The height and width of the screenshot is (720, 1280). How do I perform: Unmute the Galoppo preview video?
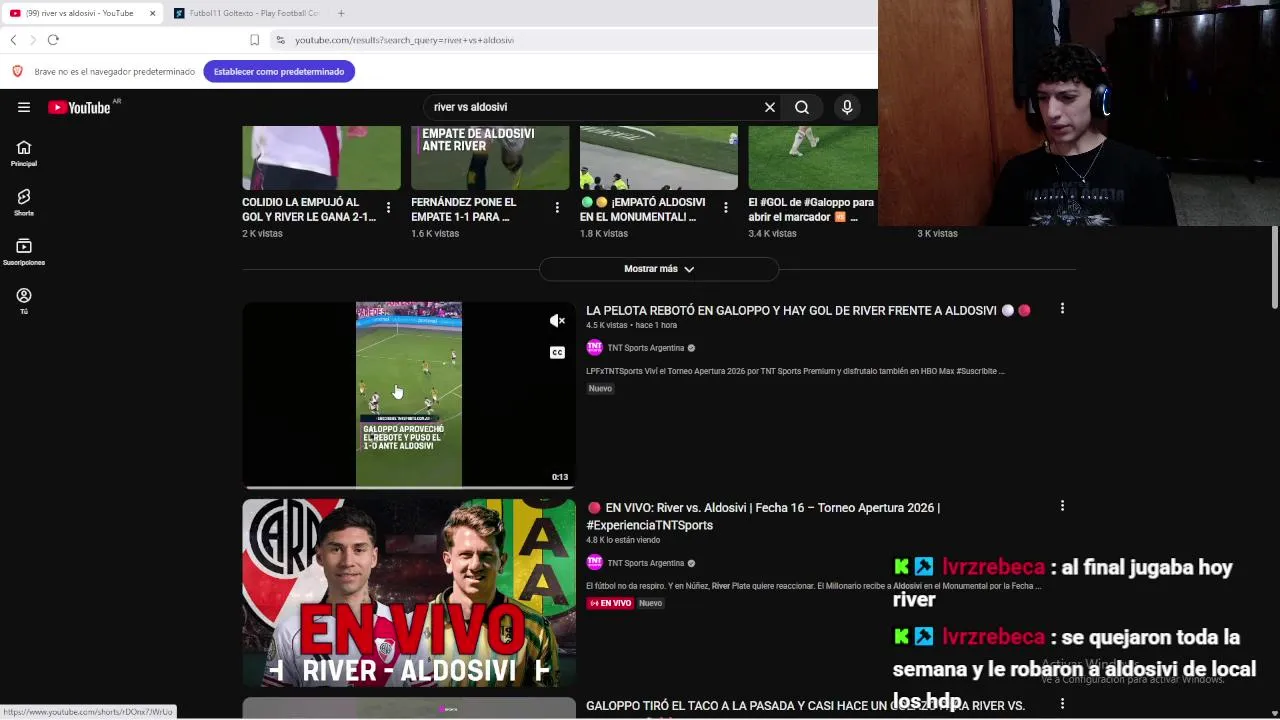coord(557,321)
